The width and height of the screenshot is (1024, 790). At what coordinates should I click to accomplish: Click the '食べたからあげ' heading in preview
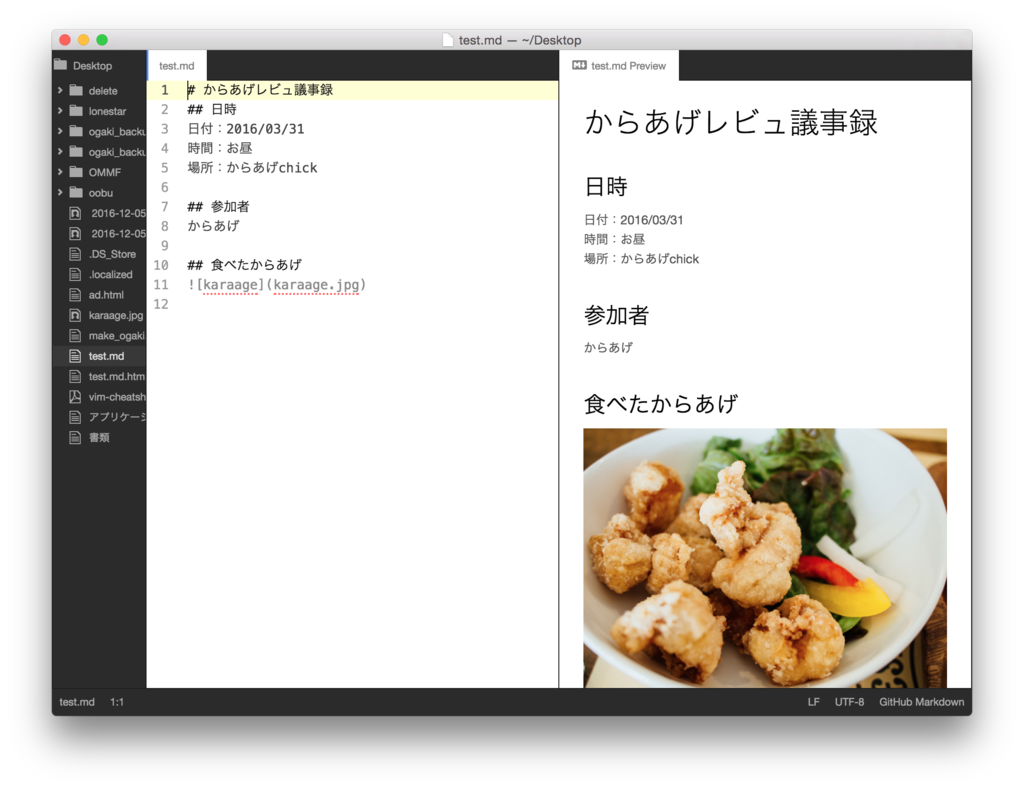coord(661,403)
